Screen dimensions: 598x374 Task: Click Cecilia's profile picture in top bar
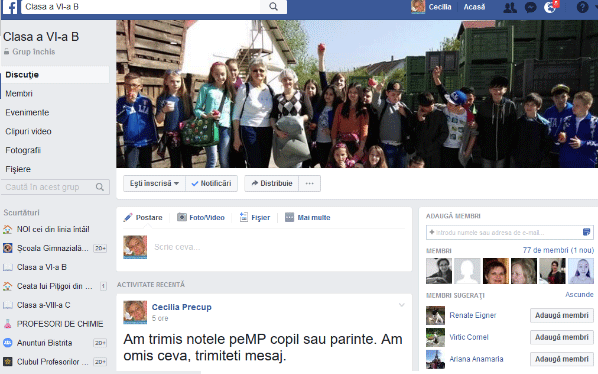[x=418, y=7]
